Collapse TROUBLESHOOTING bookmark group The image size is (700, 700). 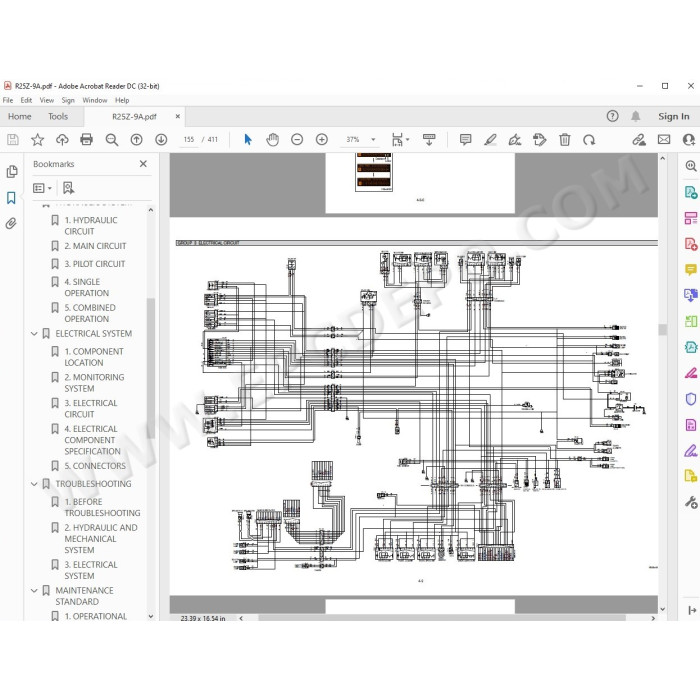pos(34,483)
